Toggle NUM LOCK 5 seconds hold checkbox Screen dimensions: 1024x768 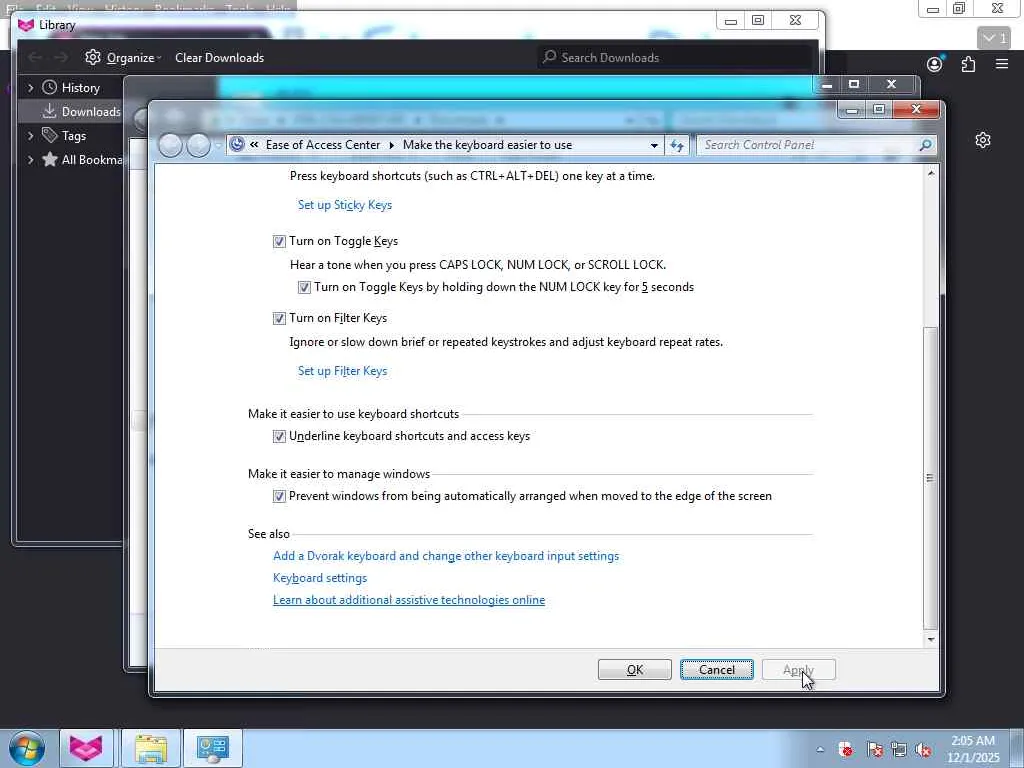click(304, 287)
